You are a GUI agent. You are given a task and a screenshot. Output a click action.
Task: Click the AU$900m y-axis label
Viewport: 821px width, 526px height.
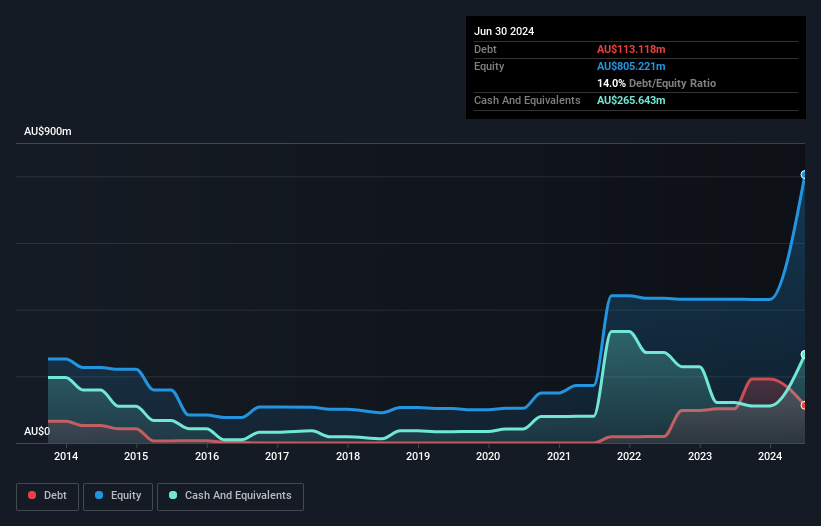coord(48,131)
